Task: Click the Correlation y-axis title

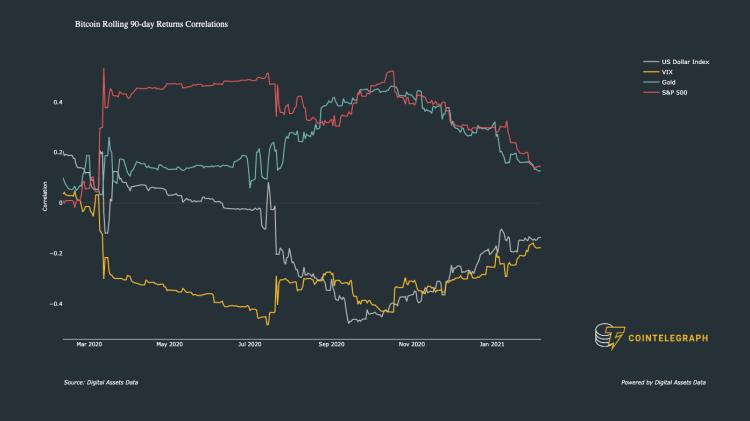Action: (45, 196)
